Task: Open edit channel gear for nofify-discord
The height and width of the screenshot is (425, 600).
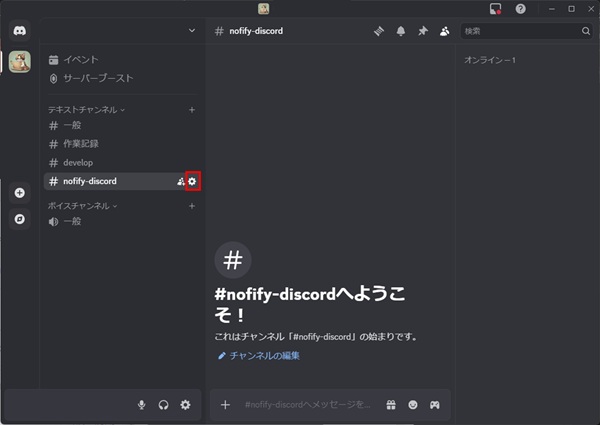Action: point(192,181)
